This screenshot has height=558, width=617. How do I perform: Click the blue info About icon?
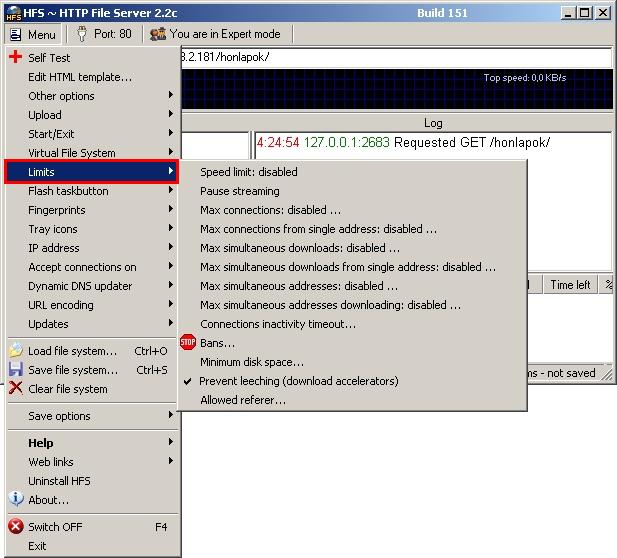pyautogui.click(x=16, y=499)
